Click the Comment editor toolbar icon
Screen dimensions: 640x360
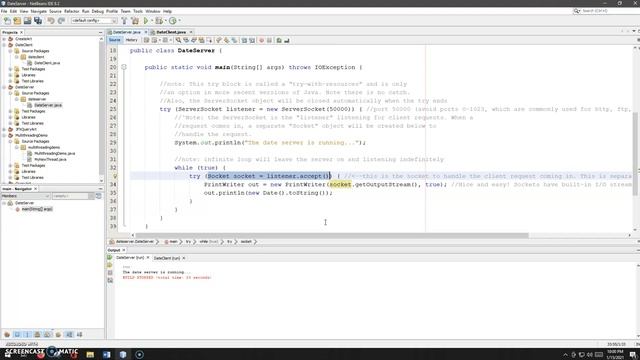[279, 40]
